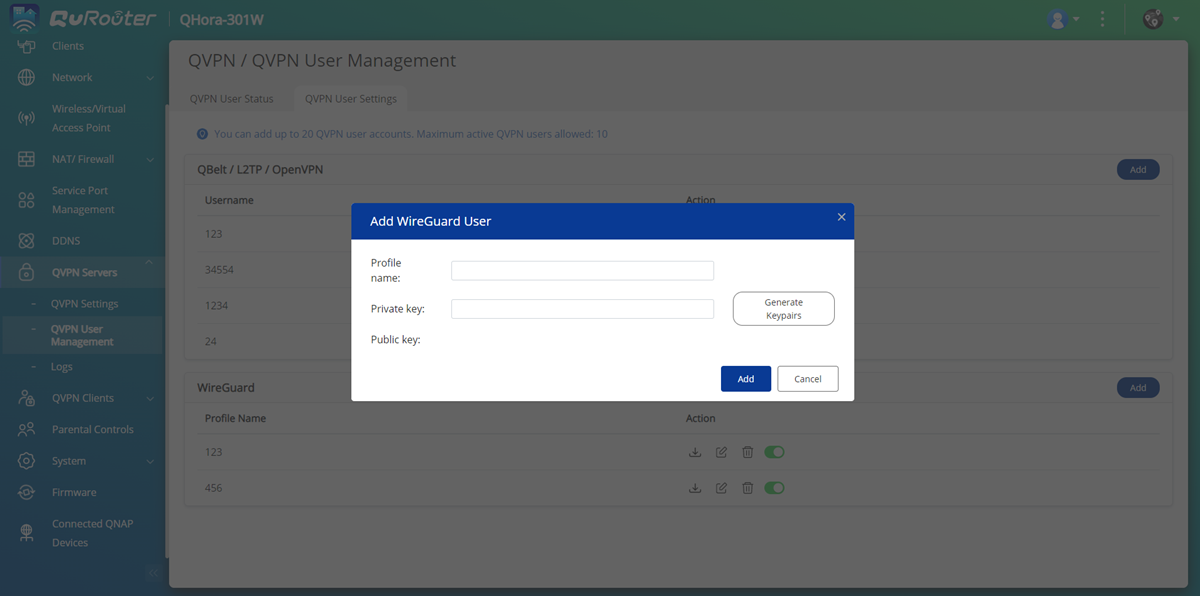Click the Profile Name column header
Screen dimensions: 1200x596
(235, 419)
